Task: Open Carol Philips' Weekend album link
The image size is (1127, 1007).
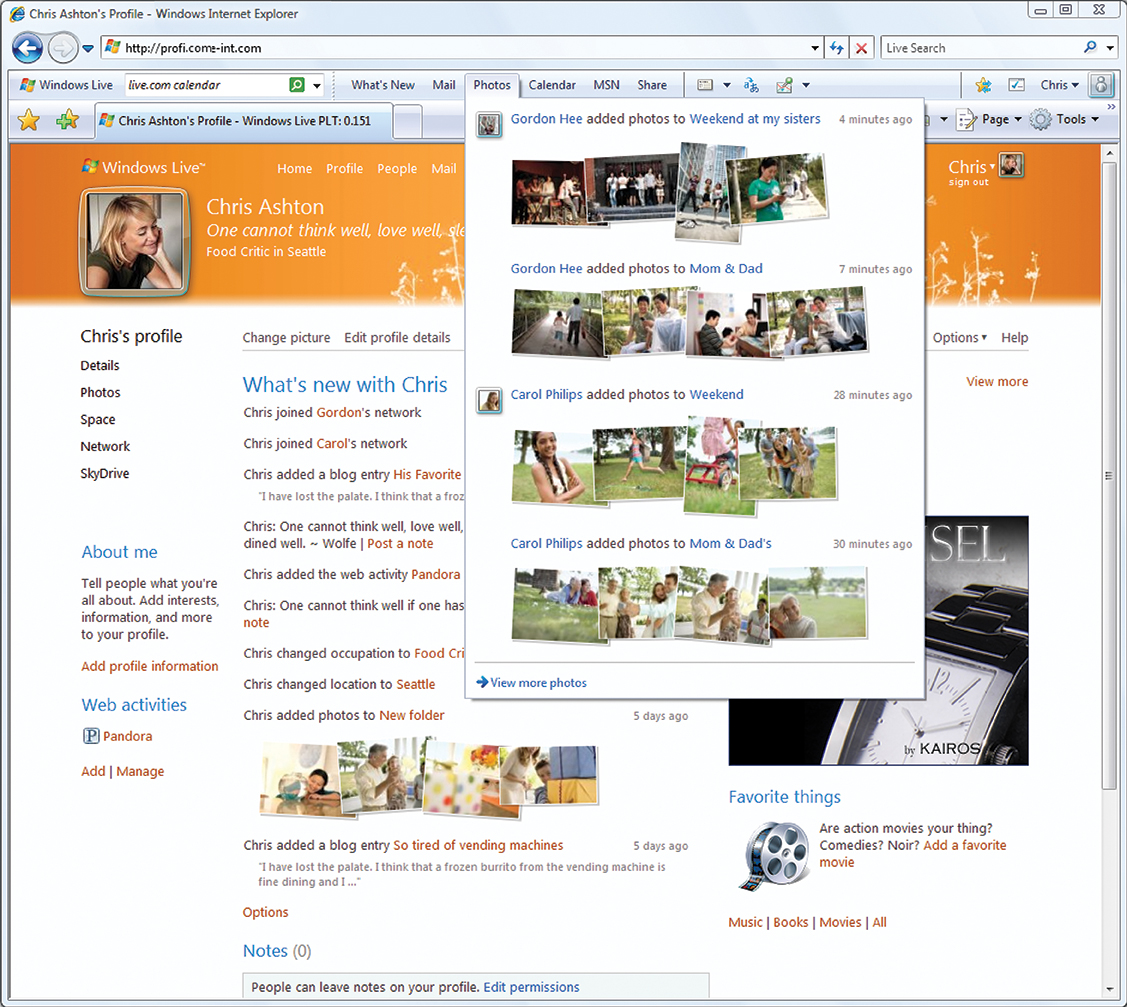Action: [717, 395]
